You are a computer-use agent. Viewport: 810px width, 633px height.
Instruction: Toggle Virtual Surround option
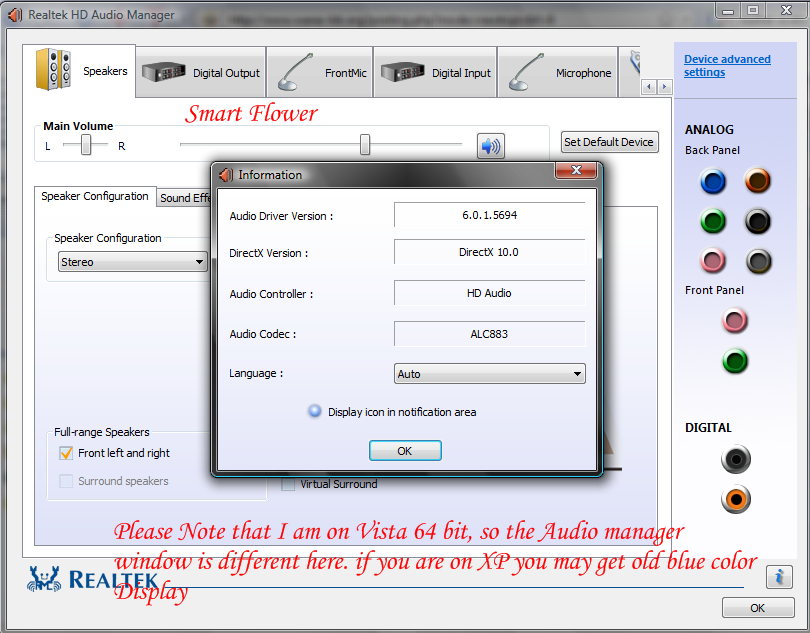[288, 484]
